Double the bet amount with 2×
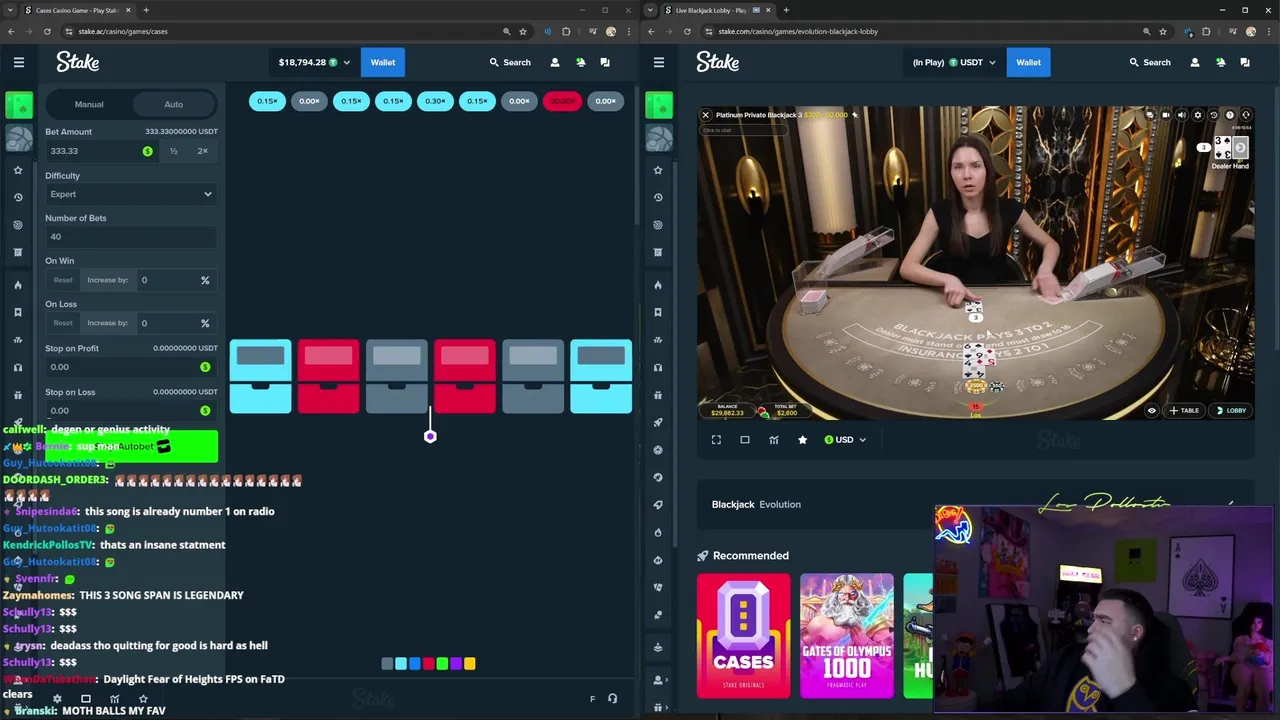The width and height of the screenshot is (1280, 720). 202,151
